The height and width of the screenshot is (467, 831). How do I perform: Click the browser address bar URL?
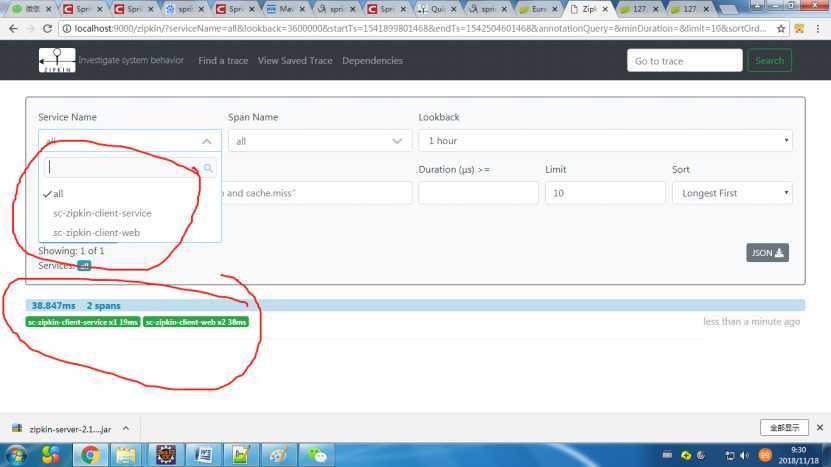[x=420, y=29]
